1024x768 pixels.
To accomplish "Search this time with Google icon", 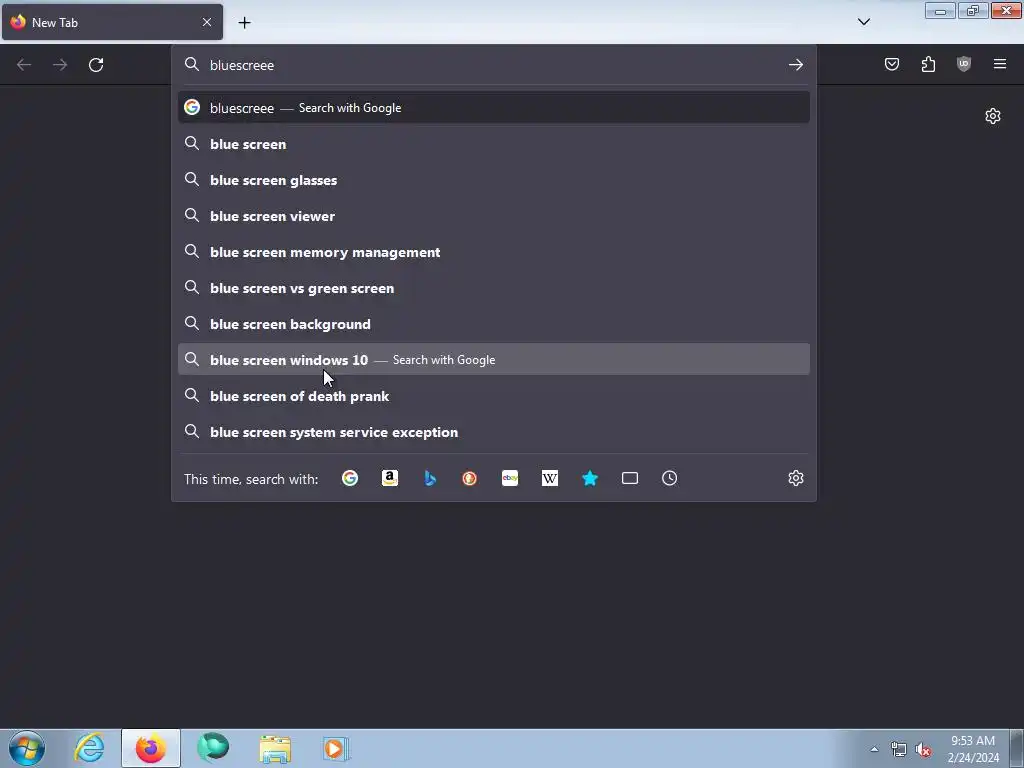I will pos(350,479).
